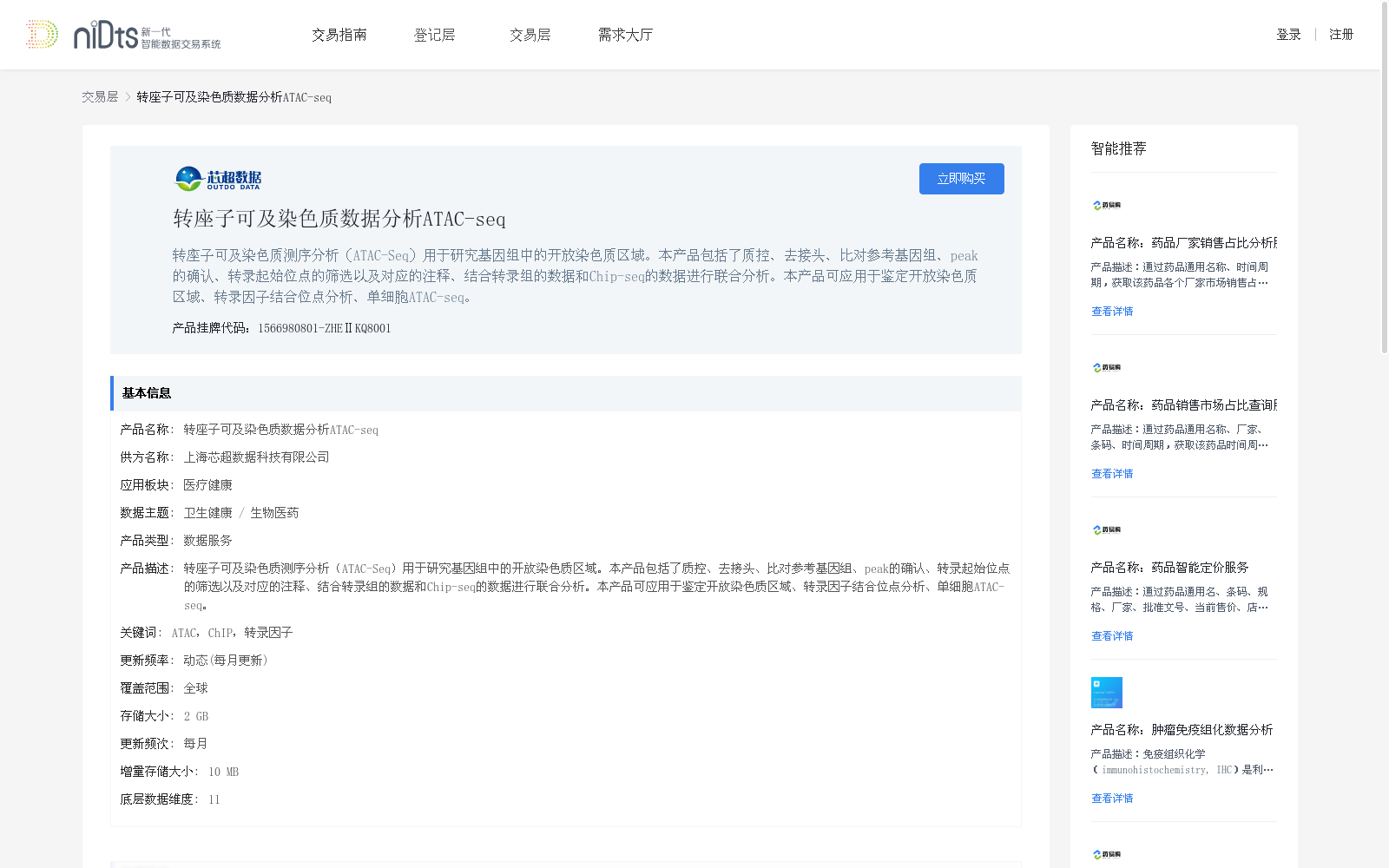Click logo above 药品厂家销售占比分析 card
This screenshot has height=868, width=1389.
click(x=1107, y=206)
